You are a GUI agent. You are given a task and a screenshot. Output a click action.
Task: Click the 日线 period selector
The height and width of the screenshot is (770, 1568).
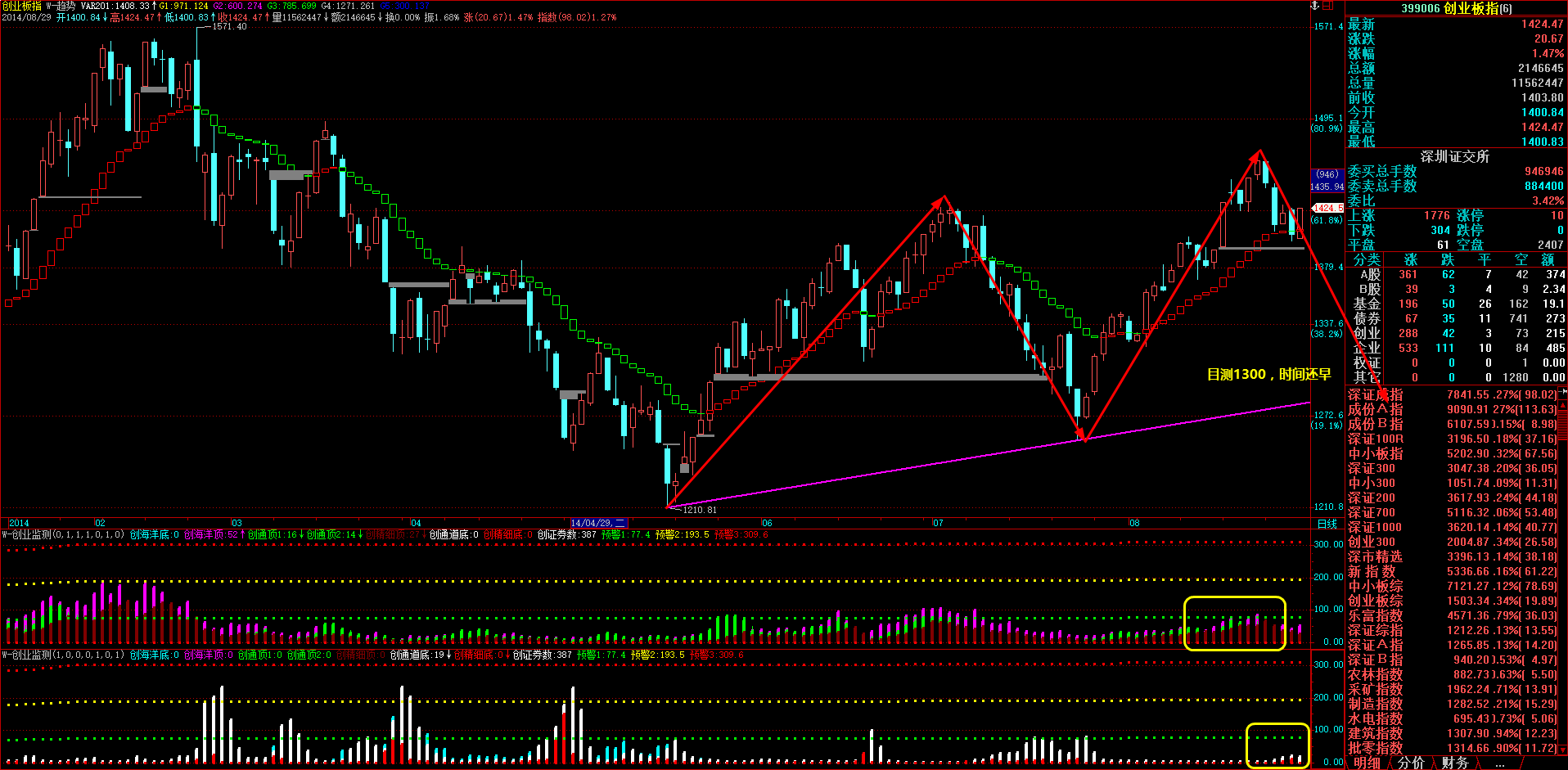[x=1327, y=524]
